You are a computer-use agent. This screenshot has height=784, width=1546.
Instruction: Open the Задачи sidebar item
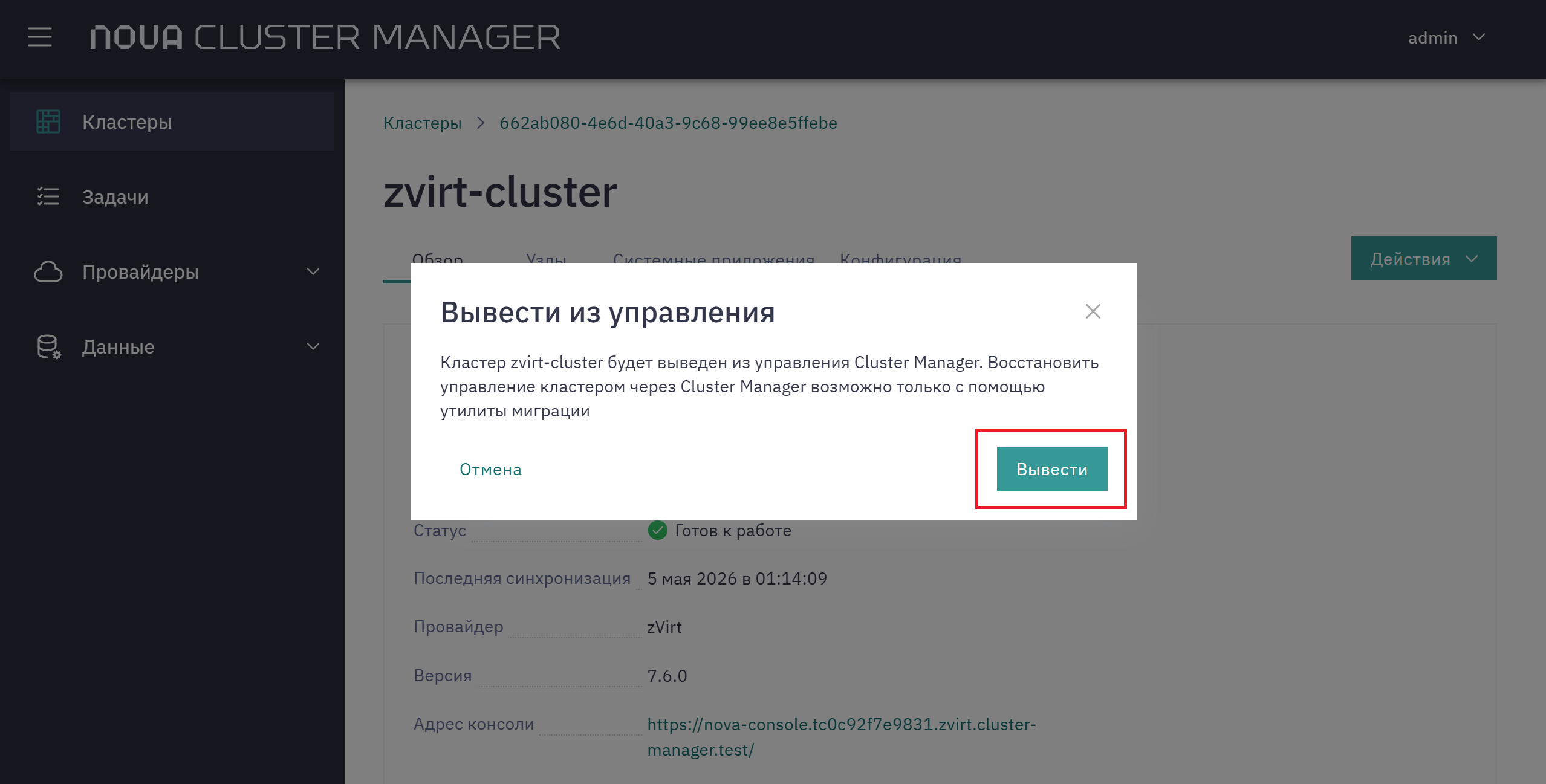[x=172, y=196]
